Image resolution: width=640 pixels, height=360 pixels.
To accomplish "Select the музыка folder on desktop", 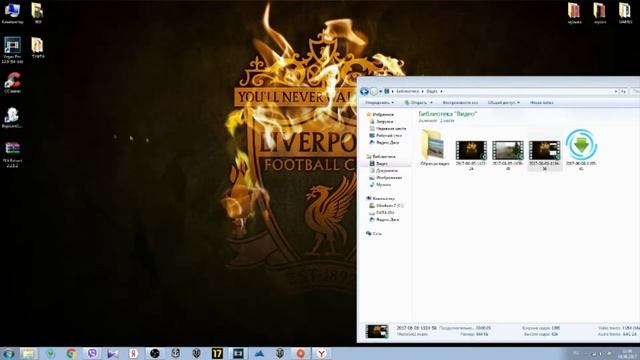I will 574,12.
